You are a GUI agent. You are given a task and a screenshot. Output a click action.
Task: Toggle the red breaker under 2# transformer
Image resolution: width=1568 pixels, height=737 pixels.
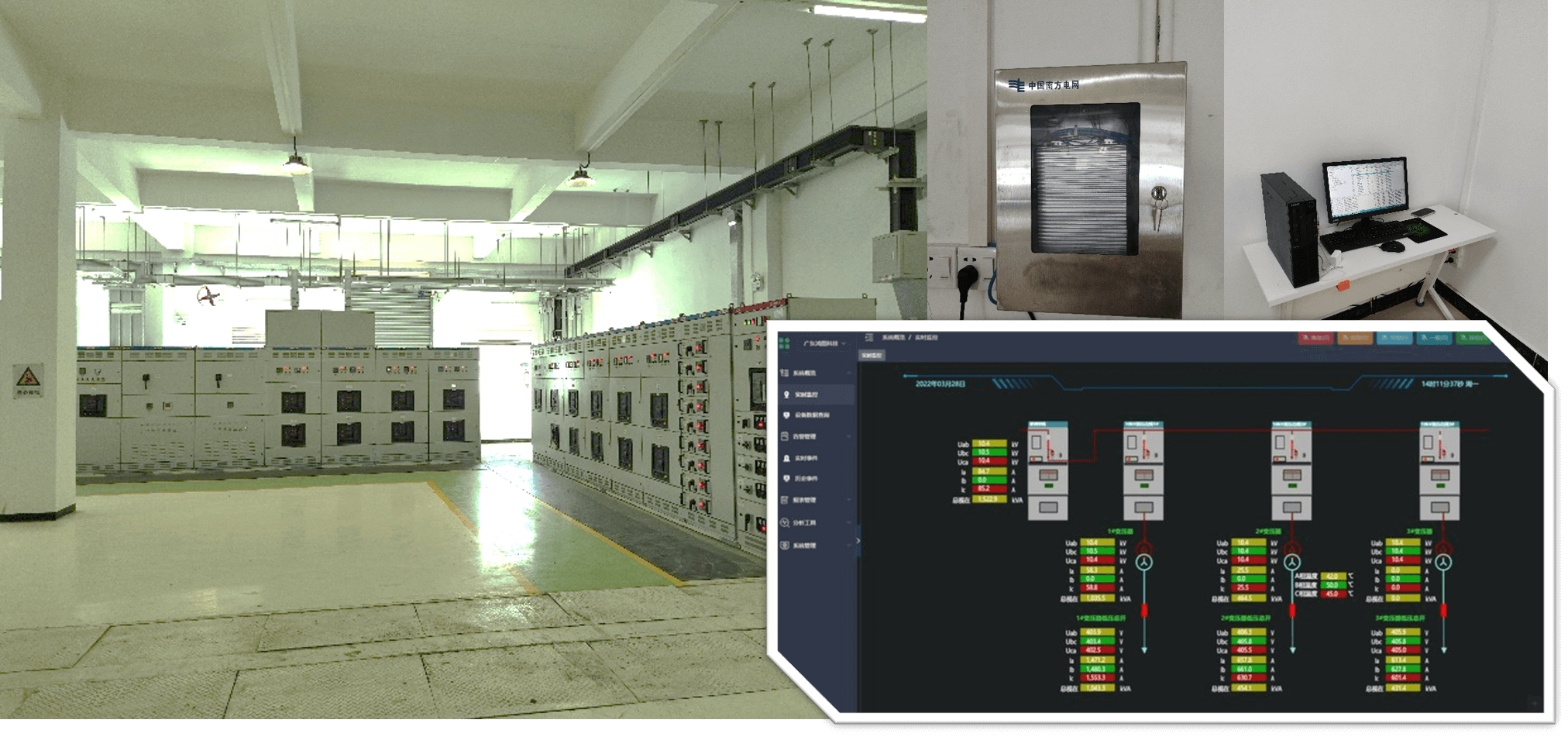point(1291,611)
